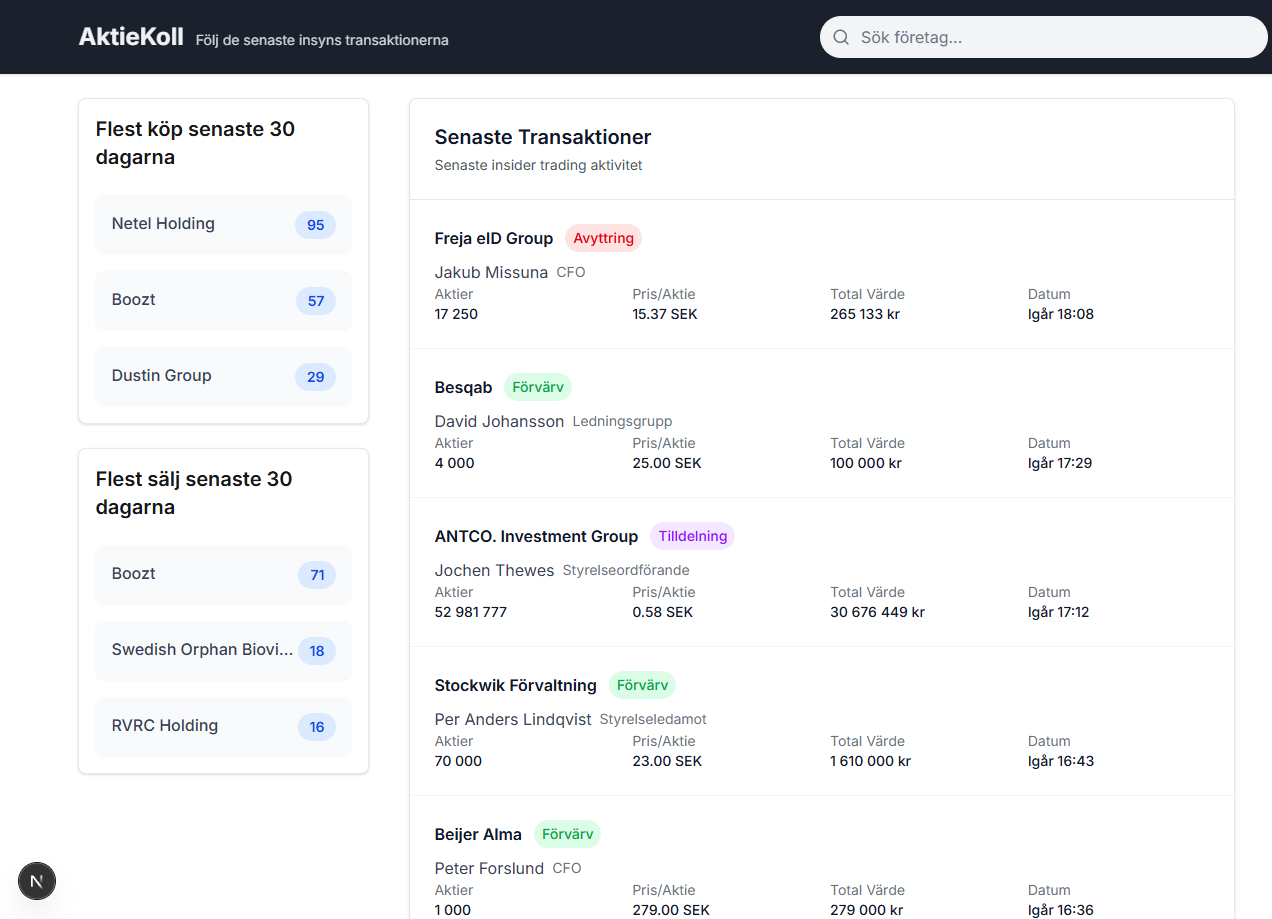The image size is (1272, 919).
Task: Open the Next.js dev tools badge
Action: [37, 881]
